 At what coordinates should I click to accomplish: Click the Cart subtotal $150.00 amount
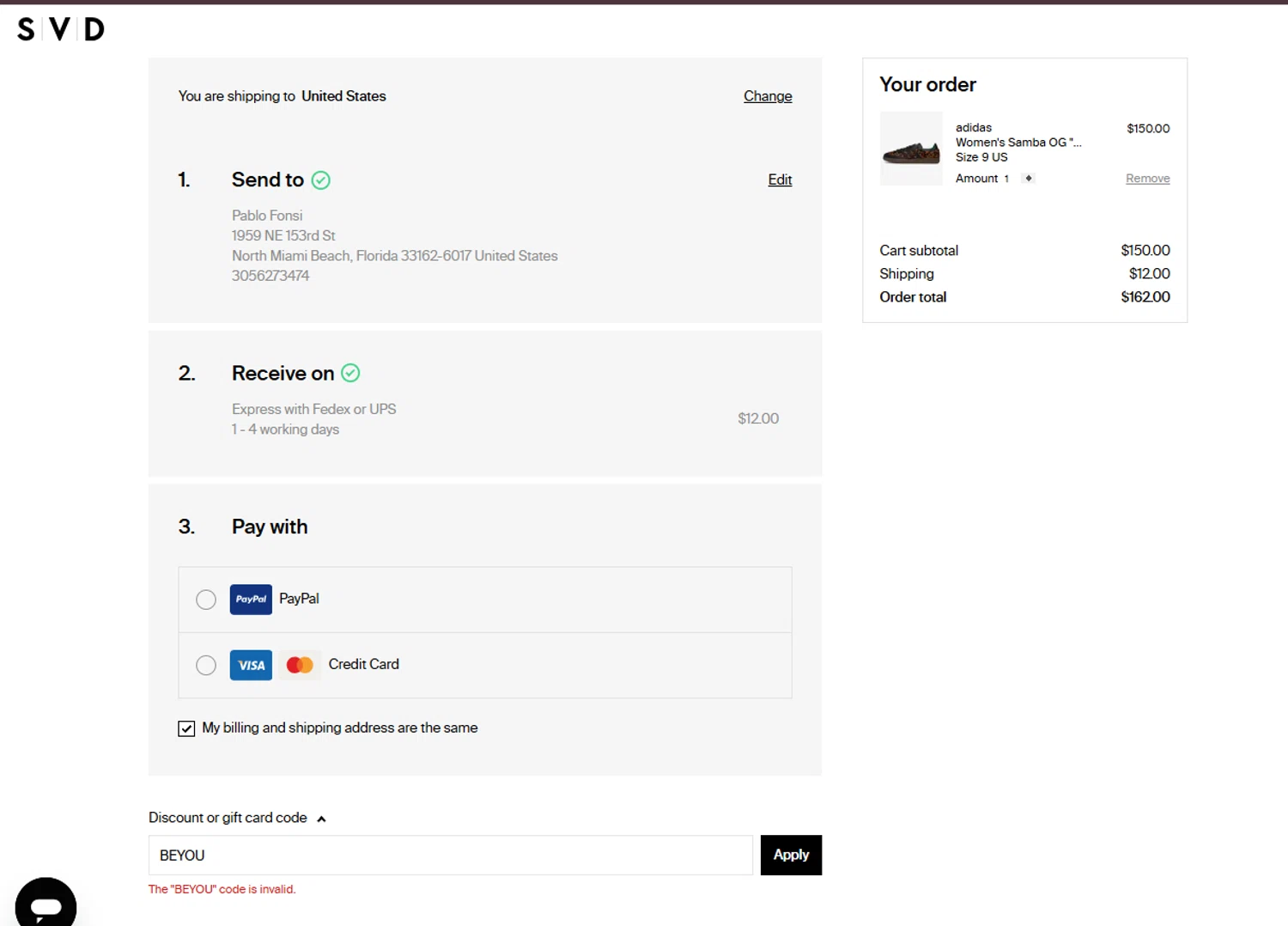(x=1145, y=251)
